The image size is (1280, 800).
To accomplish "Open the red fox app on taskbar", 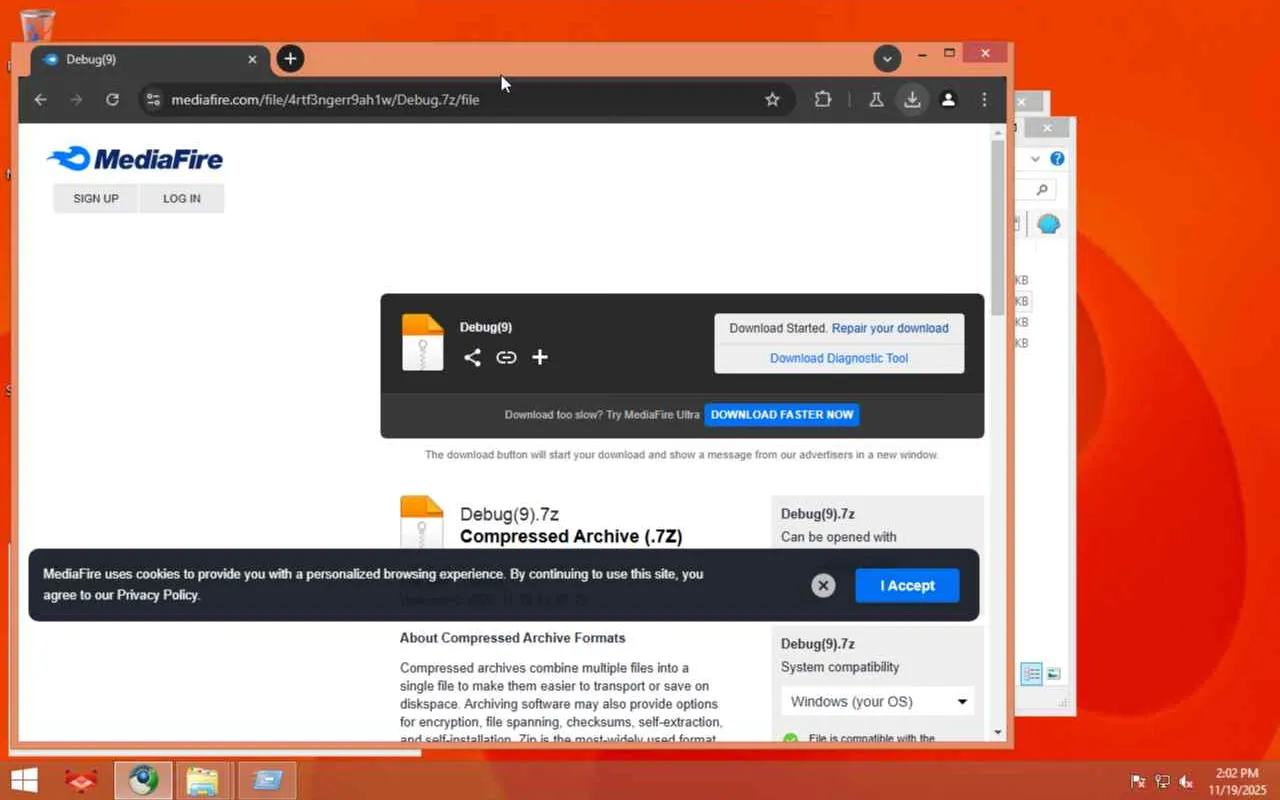I will point(80,781).
